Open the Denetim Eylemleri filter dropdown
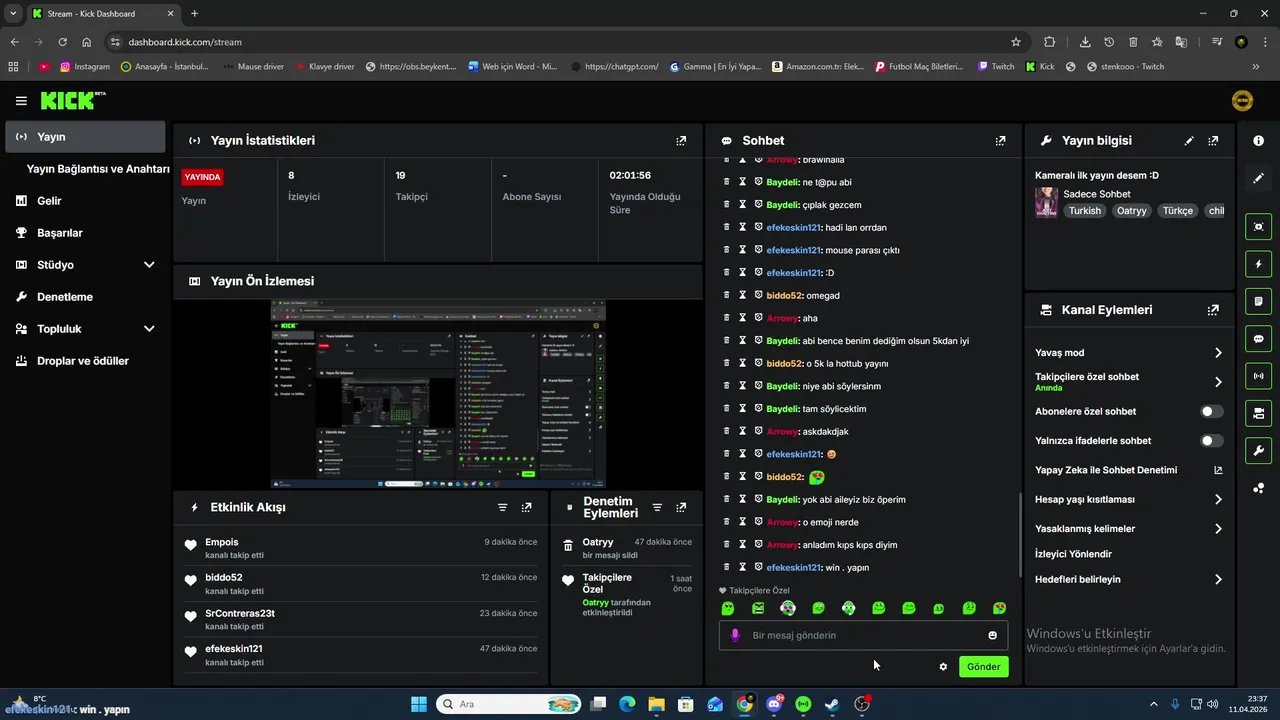The height and width of the screenshot is (720, 1280). click(x=657, y=508)
